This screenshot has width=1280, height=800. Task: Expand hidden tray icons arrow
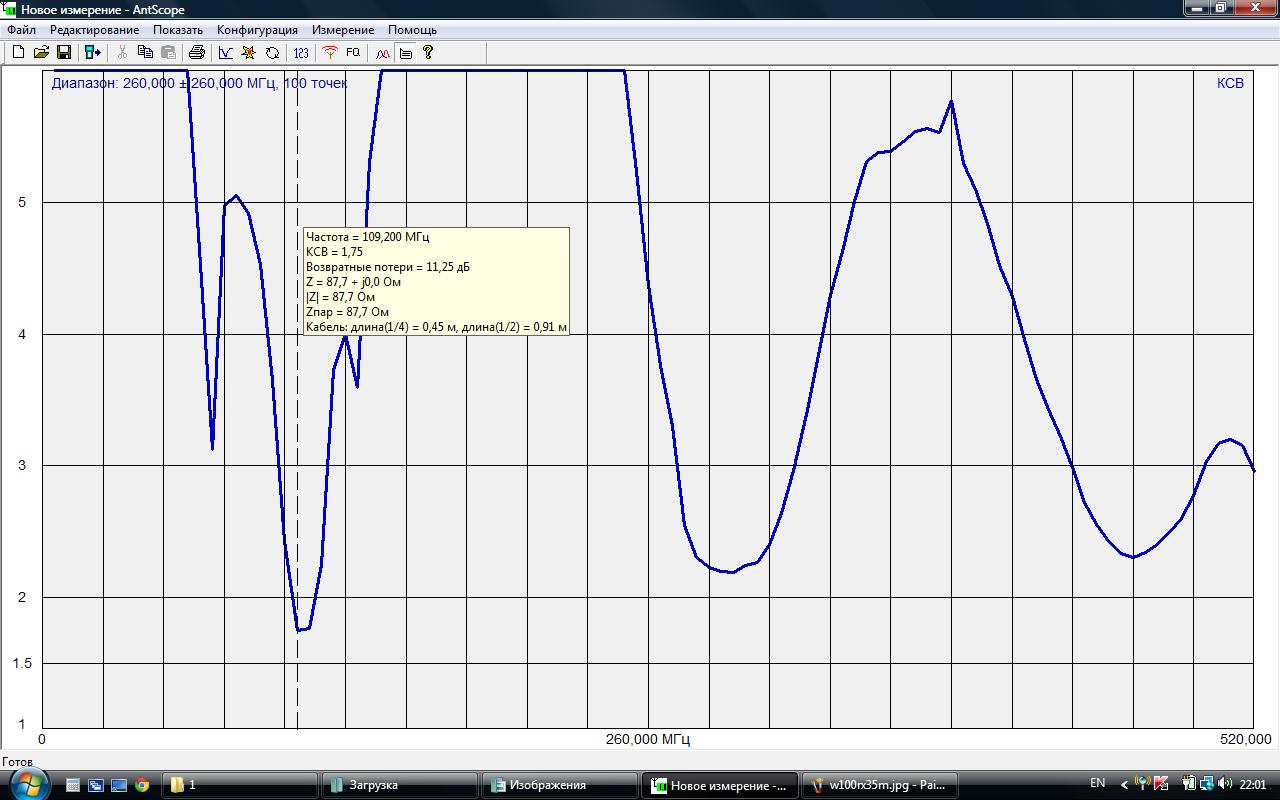point(1124,785)
